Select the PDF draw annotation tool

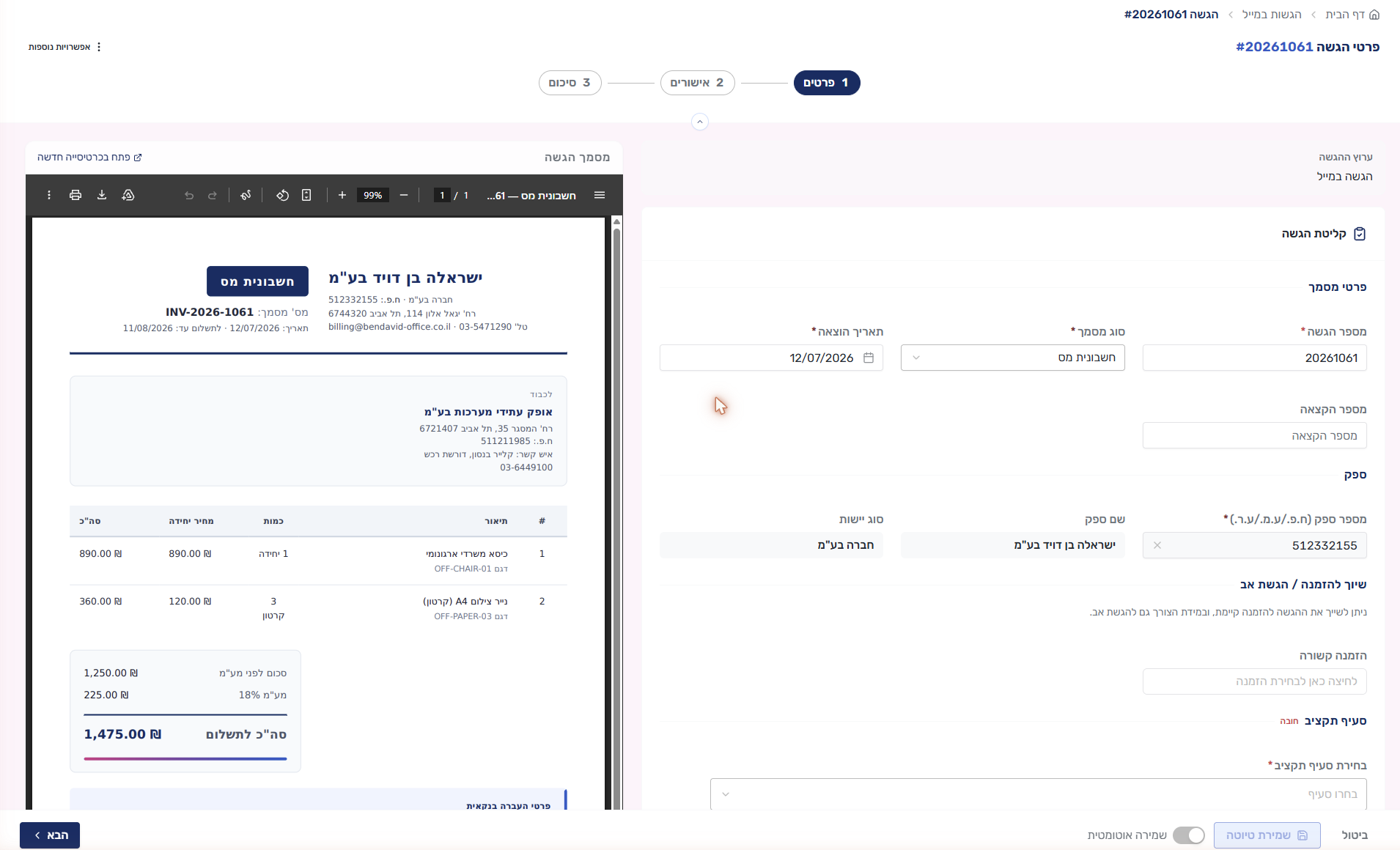coord(246,195)
